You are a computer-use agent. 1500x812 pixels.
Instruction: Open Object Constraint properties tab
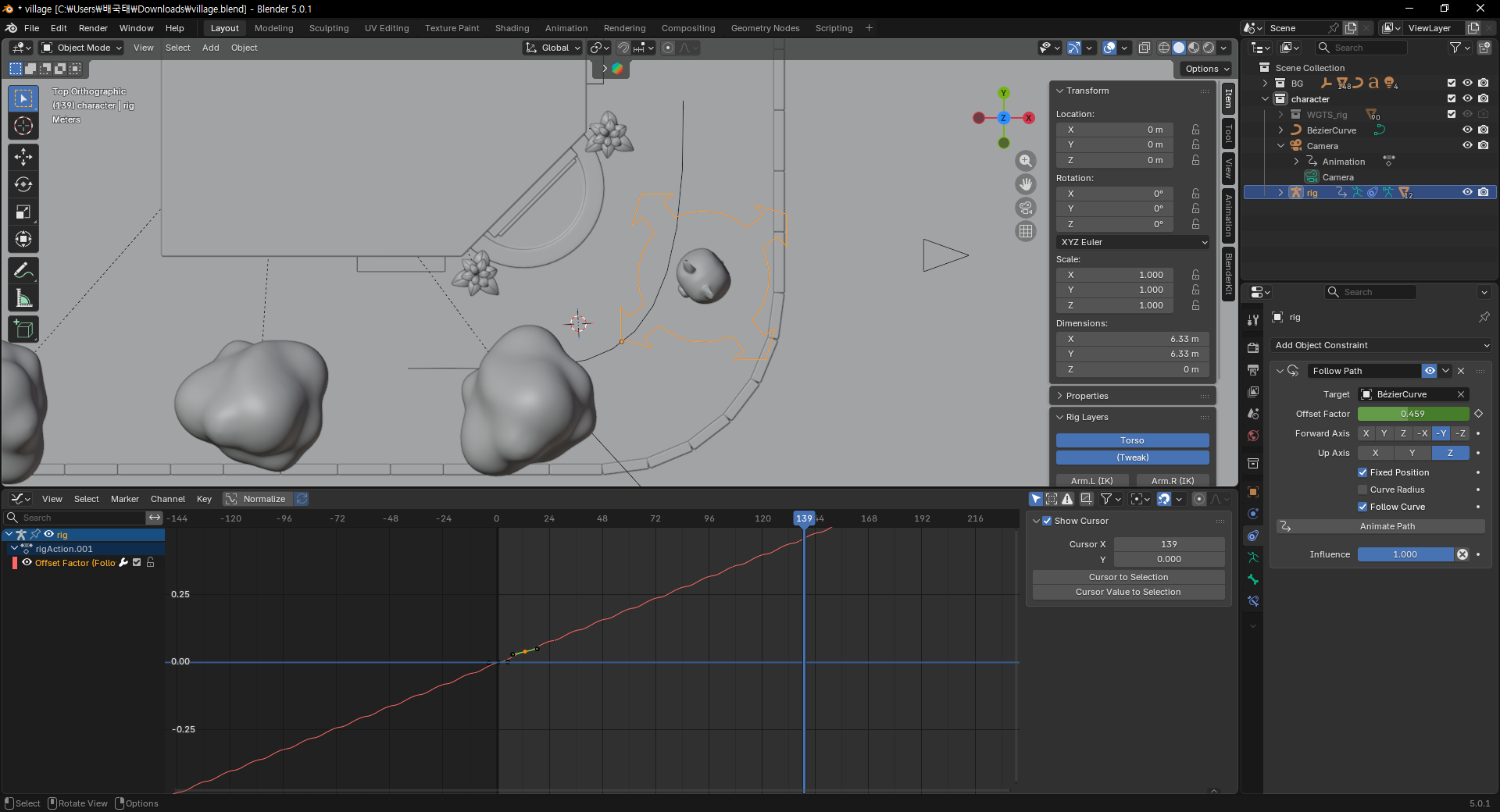tap(1253, 536)
